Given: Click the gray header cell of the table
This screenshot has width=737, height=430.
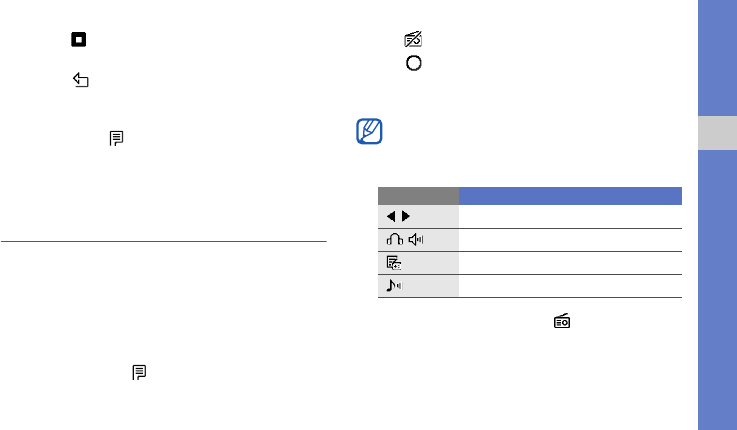Looking at the screenshot, I should click(418, 196).
